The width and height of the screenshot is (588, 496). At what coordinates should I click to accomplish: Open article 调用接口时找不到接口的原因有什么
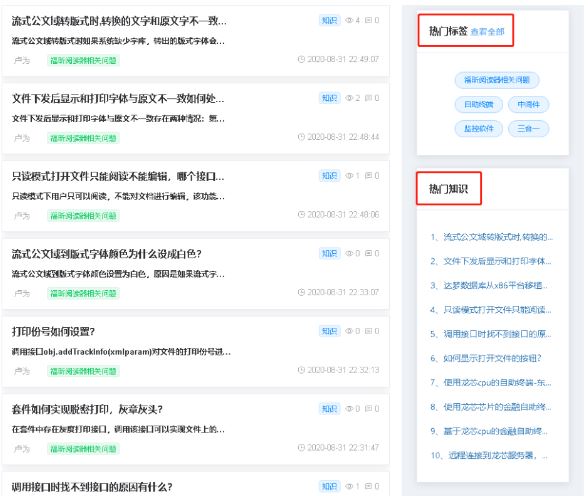point(92,487)
